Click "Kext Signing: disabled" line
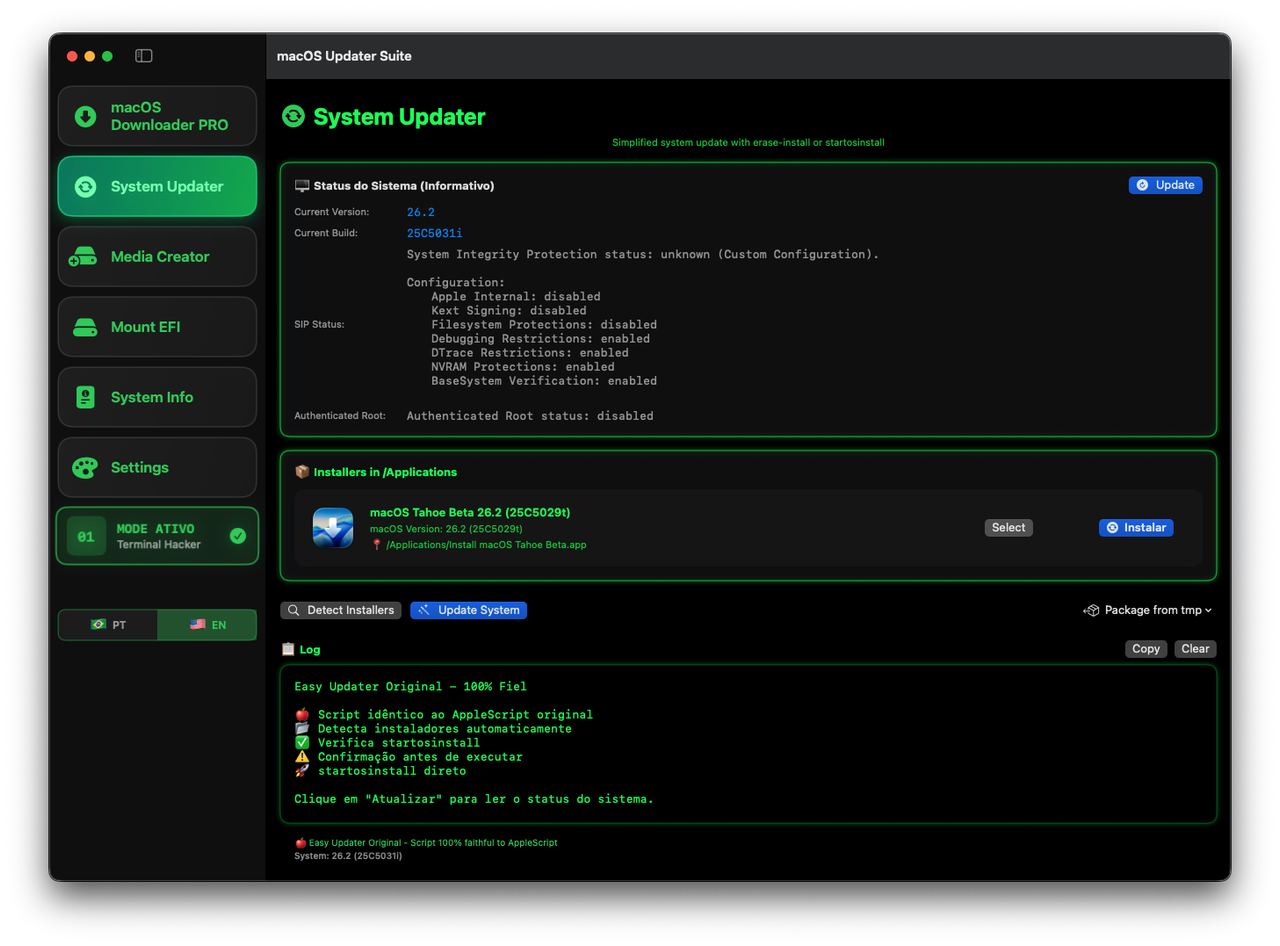 pyautogui.click(x=509, y=311)
